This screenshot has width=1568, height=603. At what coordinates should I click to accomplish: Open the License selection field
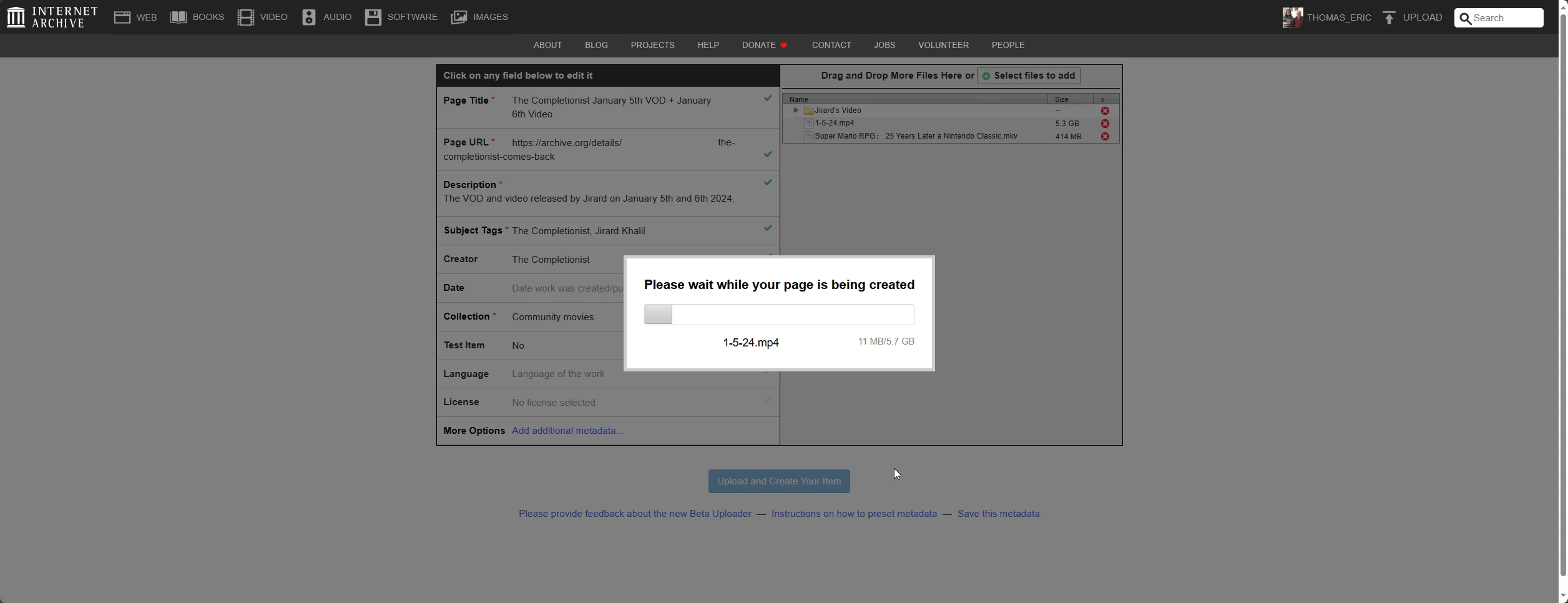554,403
